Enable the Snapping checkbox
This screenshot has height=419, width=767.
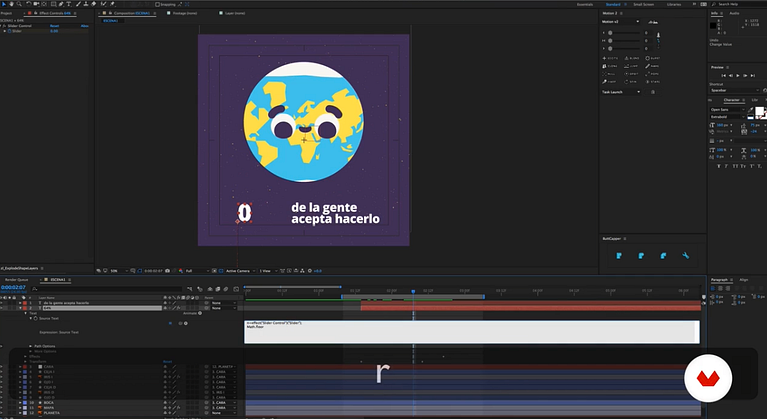click(x=157, y=4)
